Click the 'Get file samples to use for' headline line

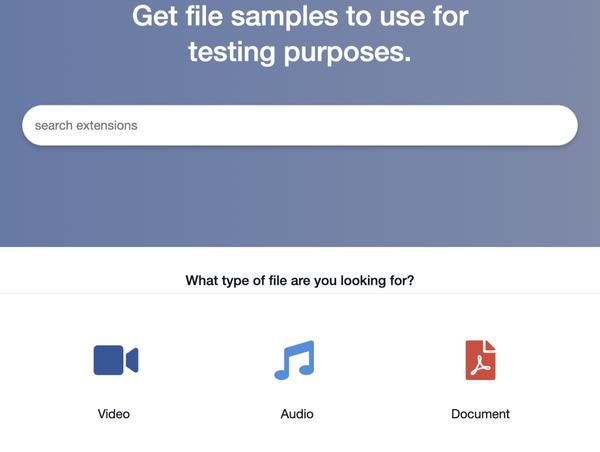[x=300, y=16]
